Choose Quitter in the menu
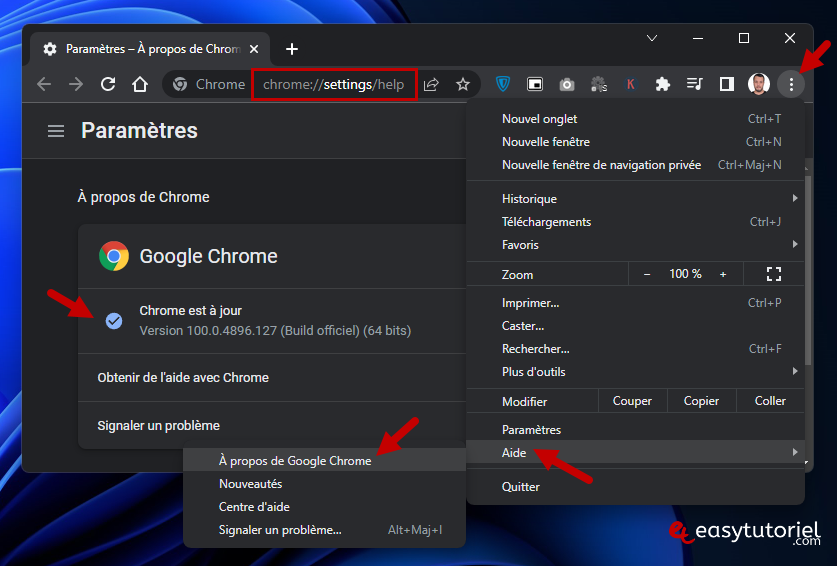The image size is (837, 566). click(x=635, y=487)
